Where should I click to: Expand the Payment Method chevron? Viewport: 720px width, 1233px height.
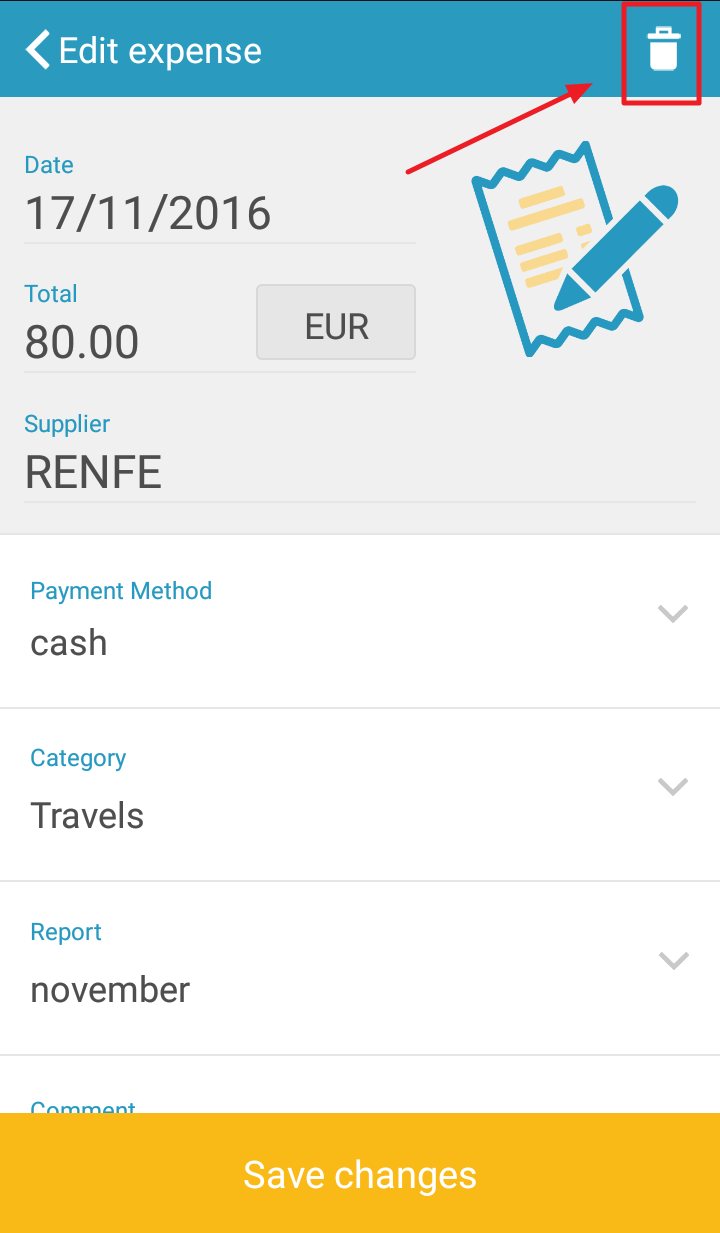pos(673,613)
